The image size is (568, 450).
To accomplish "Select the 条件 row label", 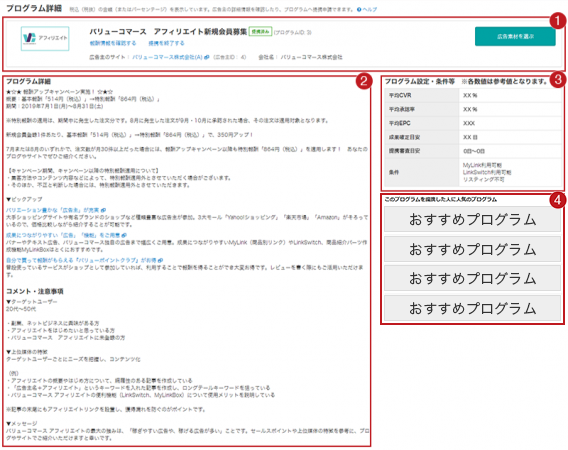I will [394, 172].
